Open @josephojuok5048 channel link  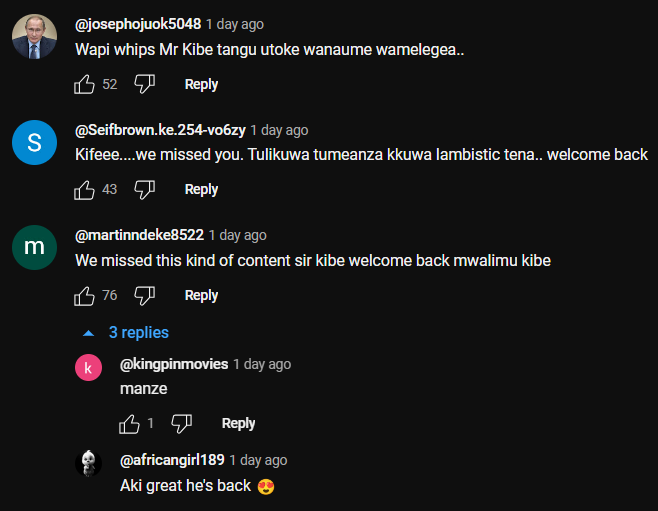pyautogui.click(x=138, y=23)
